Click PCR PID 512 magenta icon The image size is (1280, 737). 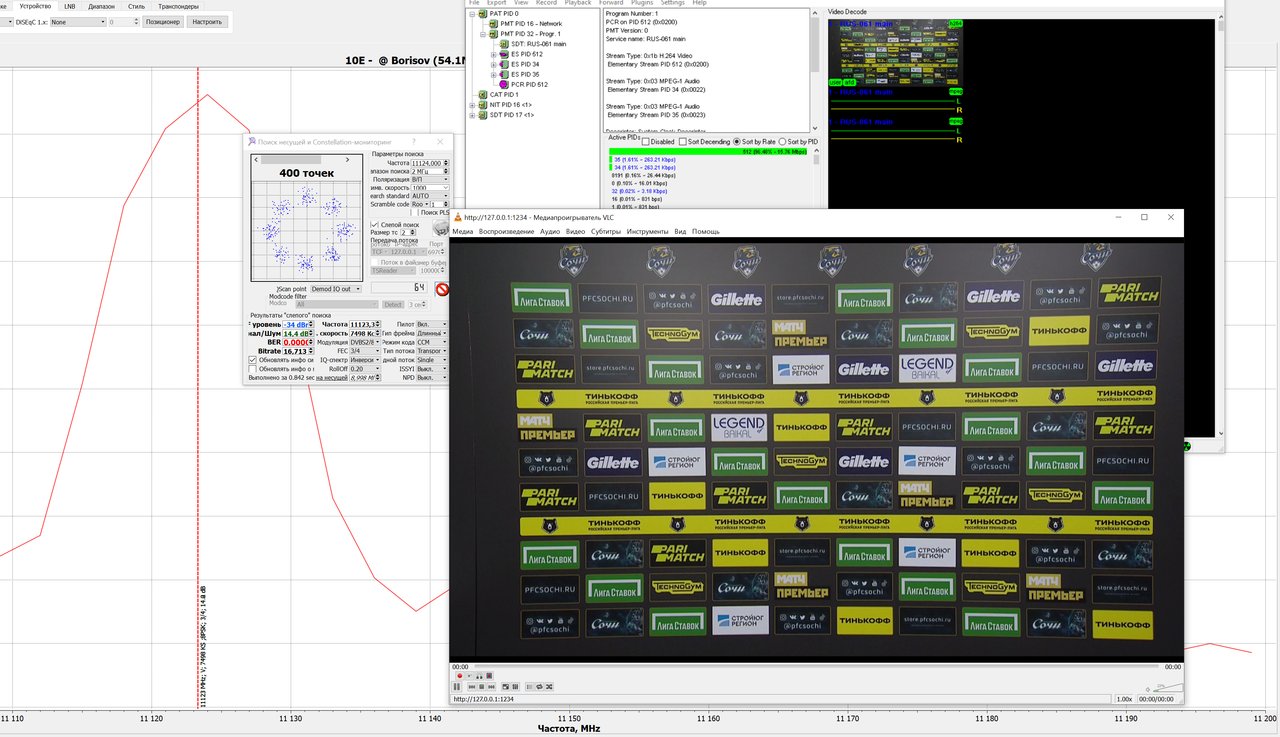click(504, 84)
